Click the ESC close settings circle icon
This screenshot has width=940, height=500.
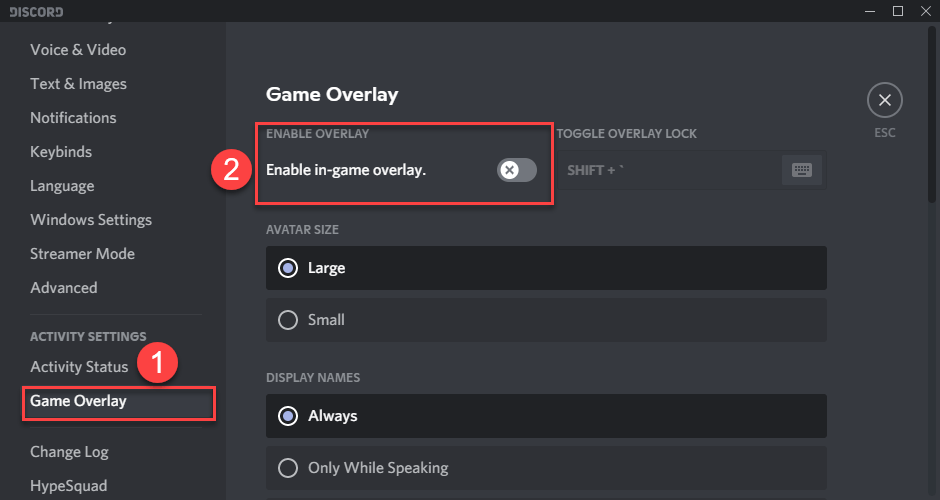click(884, 100)
